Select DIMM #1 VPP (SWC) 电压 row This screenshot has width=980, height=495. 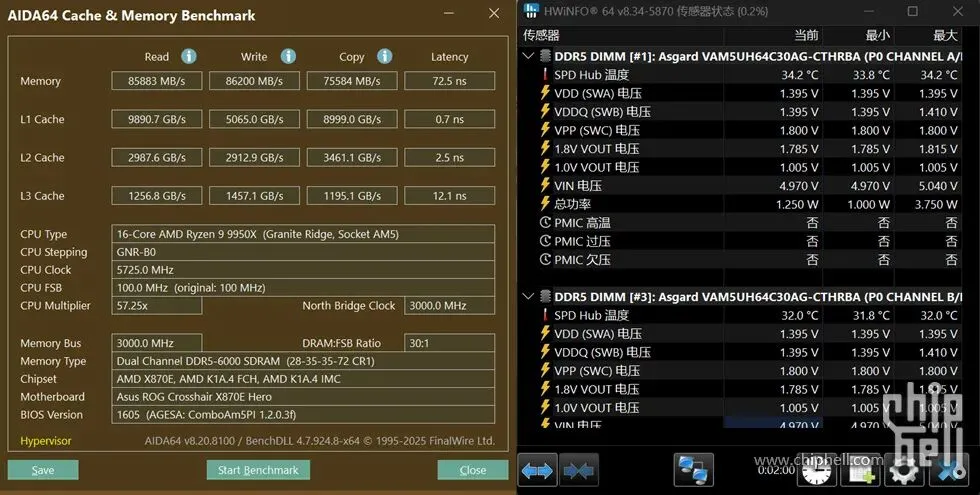click(741, 130)
